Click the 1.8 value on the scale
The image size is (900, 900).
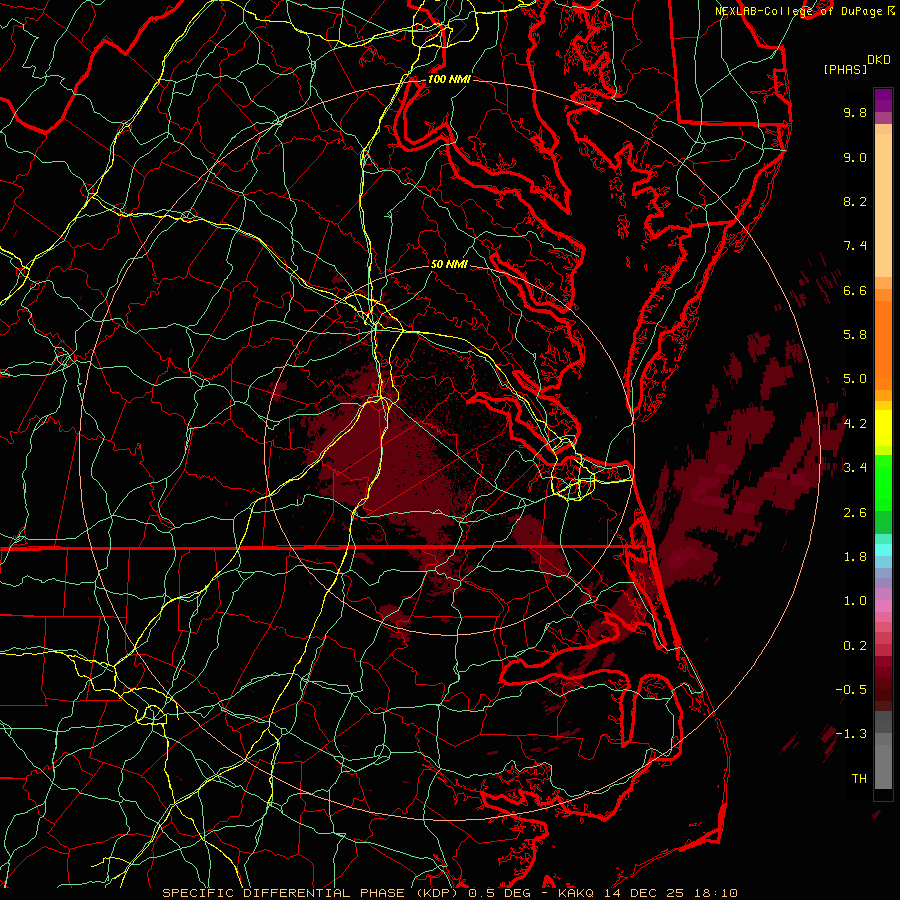(855, 557)
